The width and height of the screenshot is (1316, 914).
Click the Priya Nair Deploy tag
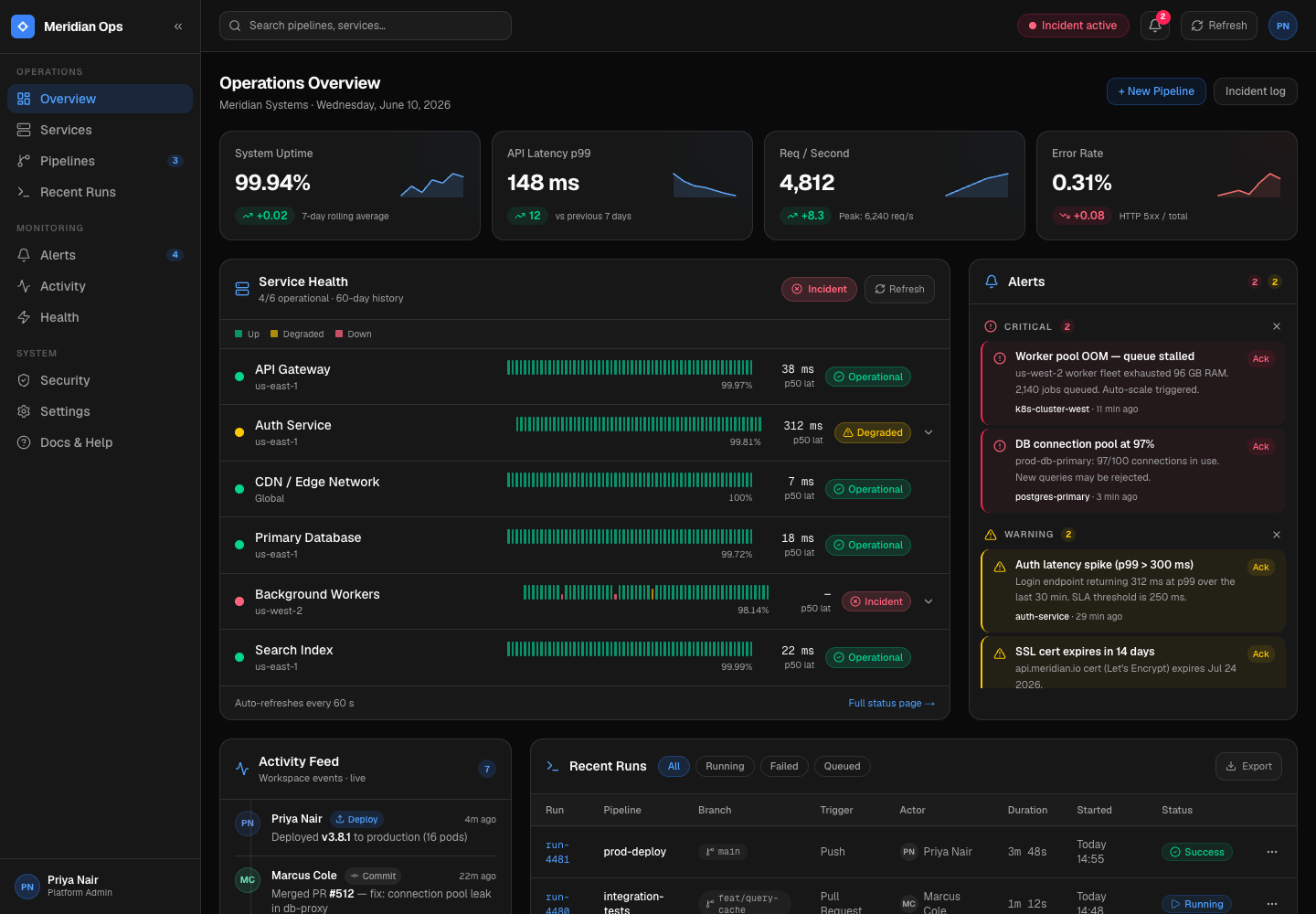pos(356,820)
